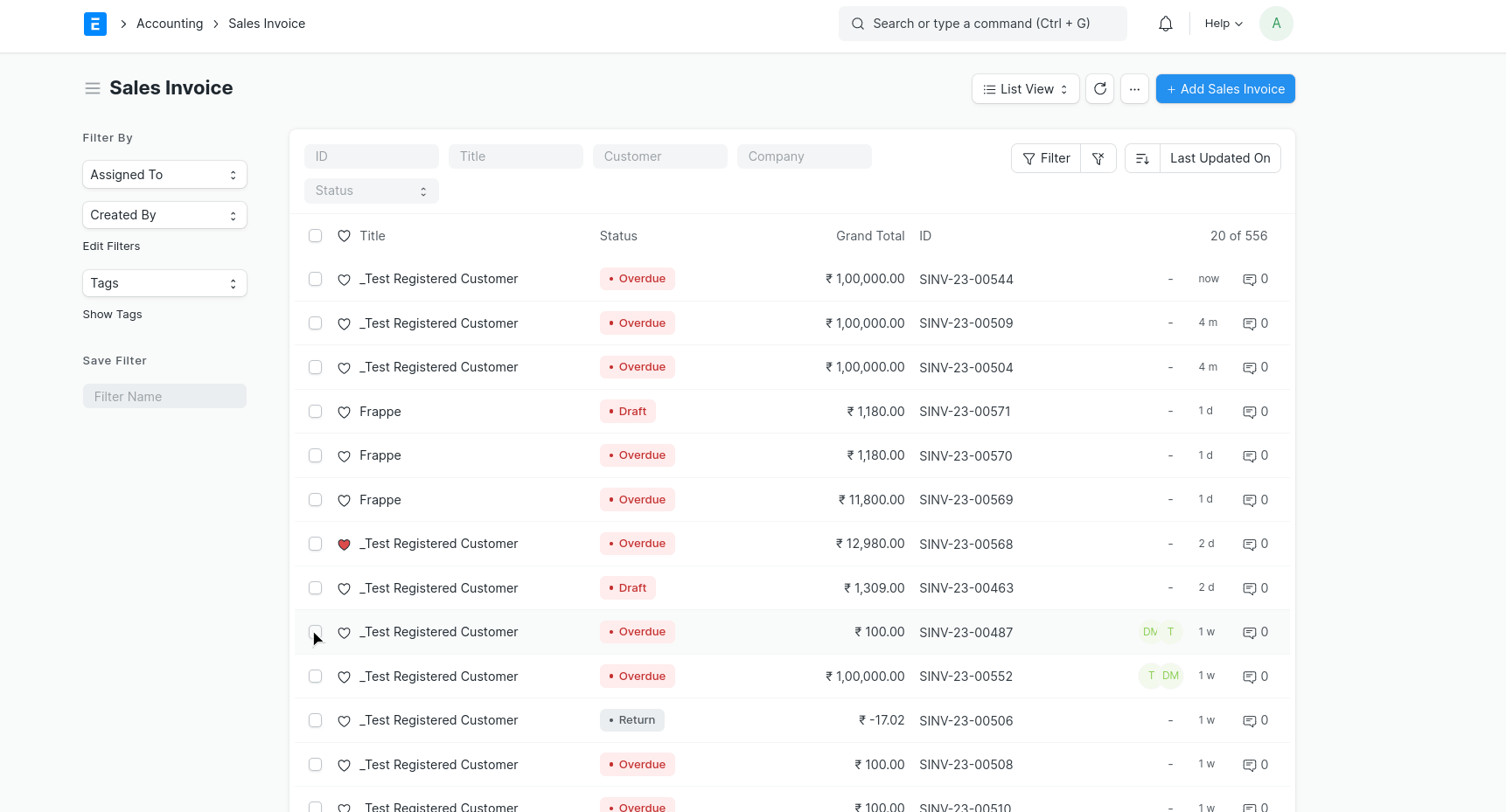This screenshot has height=812, width=1506.
Task: Click Show Tags link
Action: pos(112,315)
